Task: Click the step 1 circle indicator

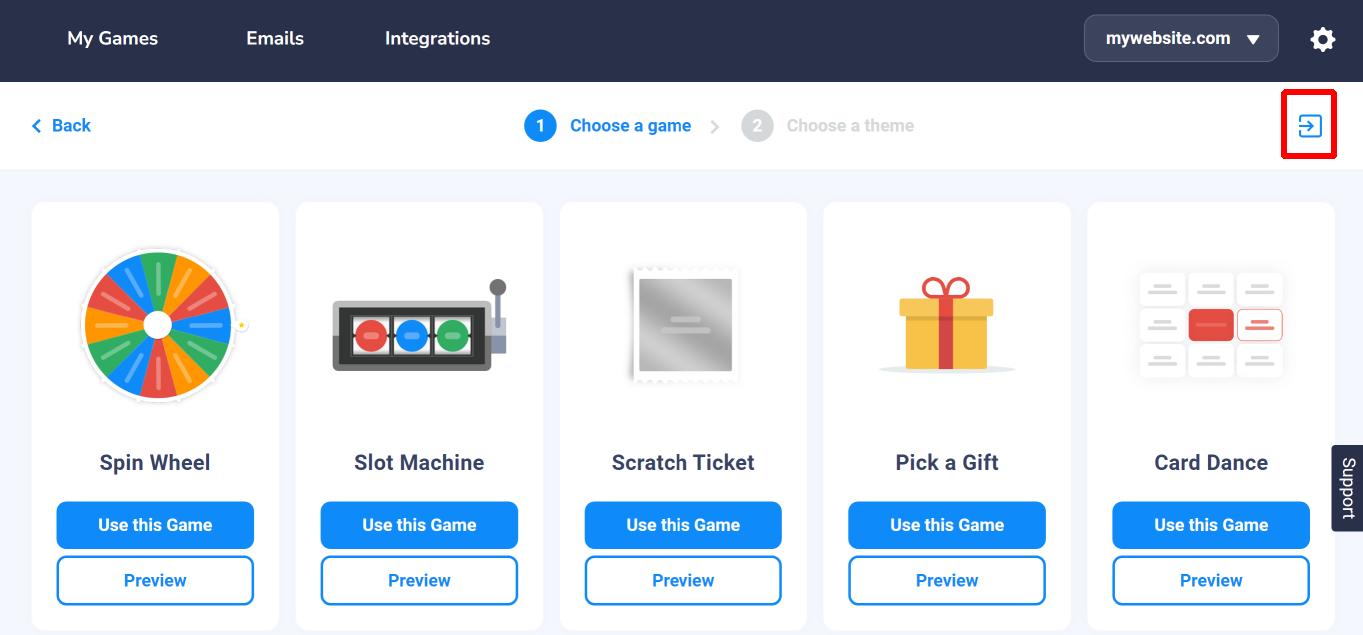Action: (x=540, y=125)
